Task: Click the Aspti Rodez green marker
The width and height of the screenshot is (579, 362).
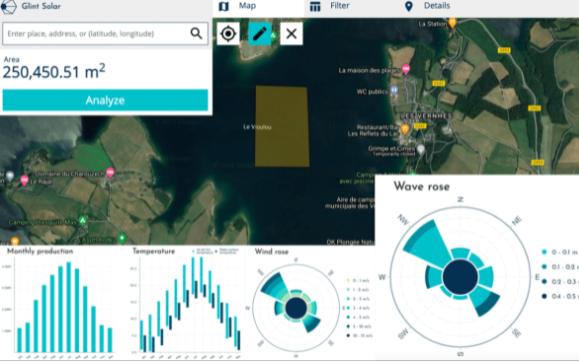Action: [x=122, y=238]
